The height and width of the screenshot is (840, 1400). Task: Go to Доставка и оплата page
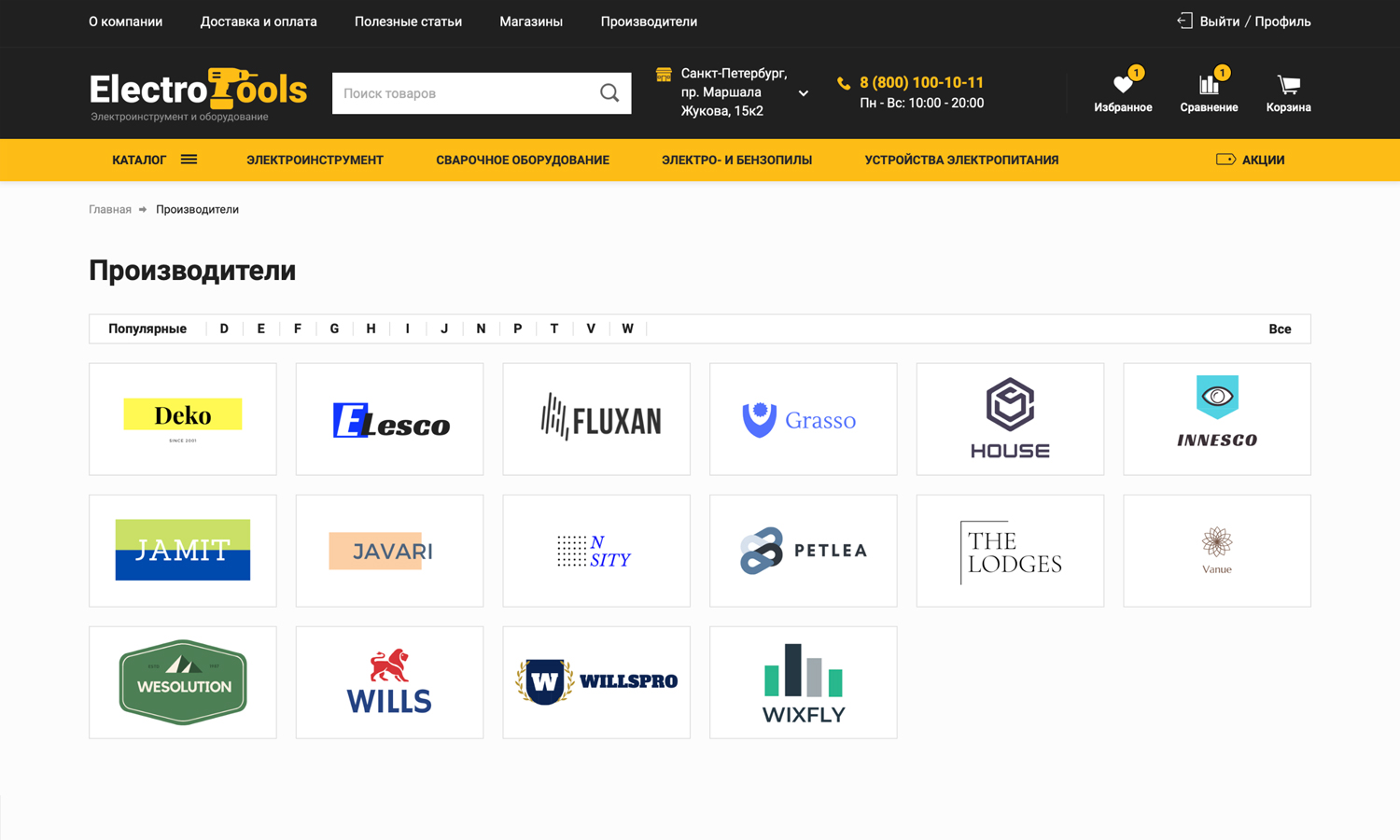coord(259,21)
